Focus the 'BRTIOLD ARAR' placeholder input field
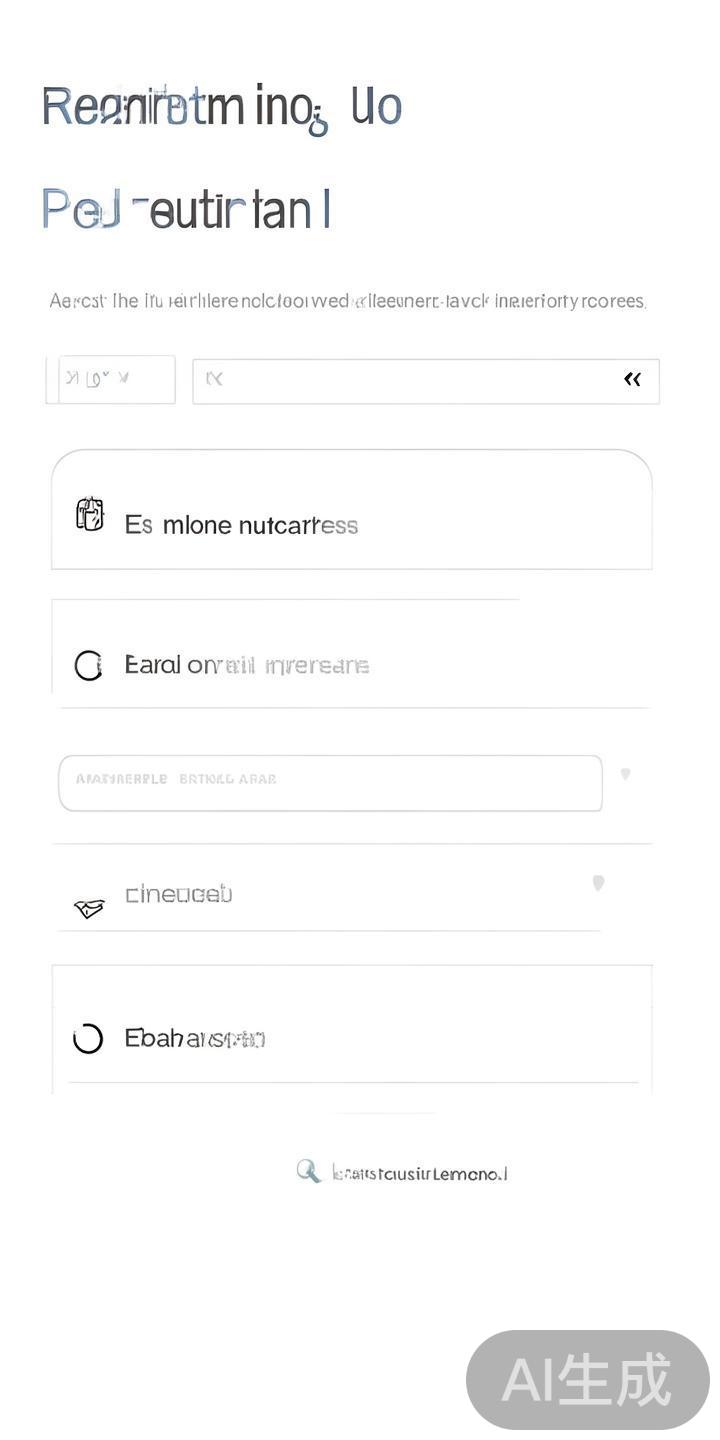Image resolution: width=720 pixels, height=1440 pixels. point(330,782)
